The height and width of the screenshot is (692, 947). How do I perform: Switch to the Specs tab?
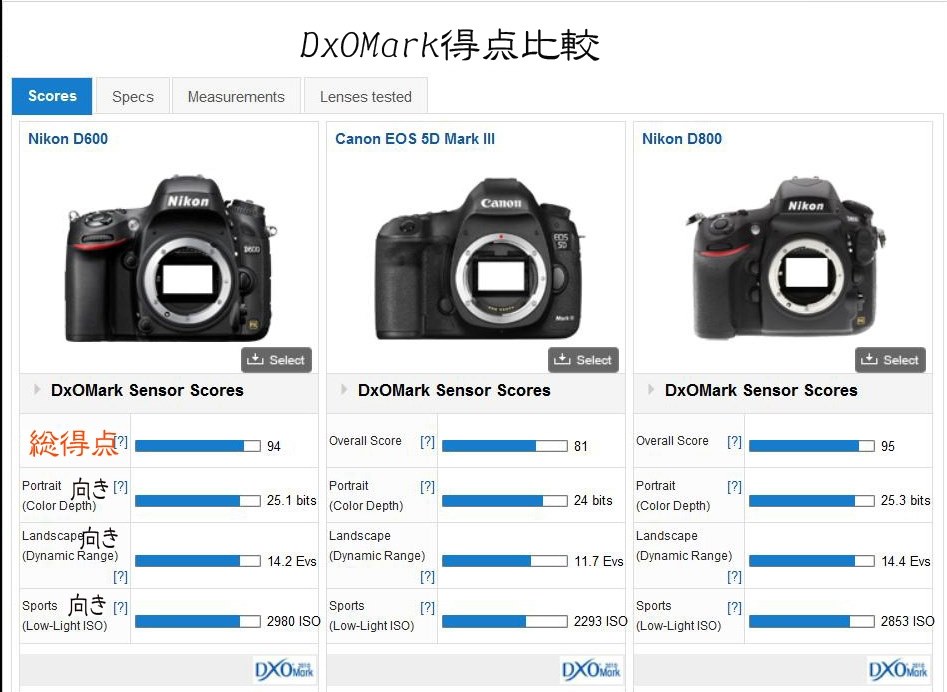133,97
